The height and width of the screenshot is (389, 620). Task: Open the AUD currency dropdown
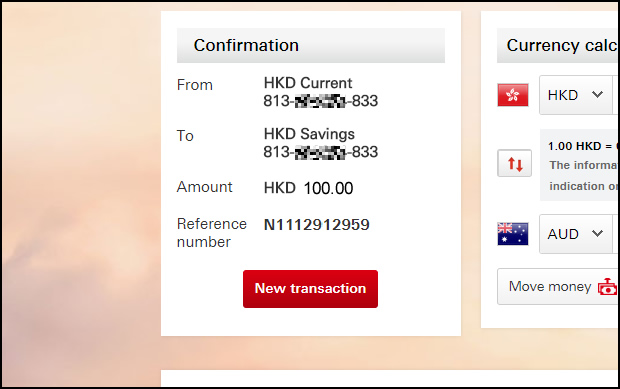[575, 234]
